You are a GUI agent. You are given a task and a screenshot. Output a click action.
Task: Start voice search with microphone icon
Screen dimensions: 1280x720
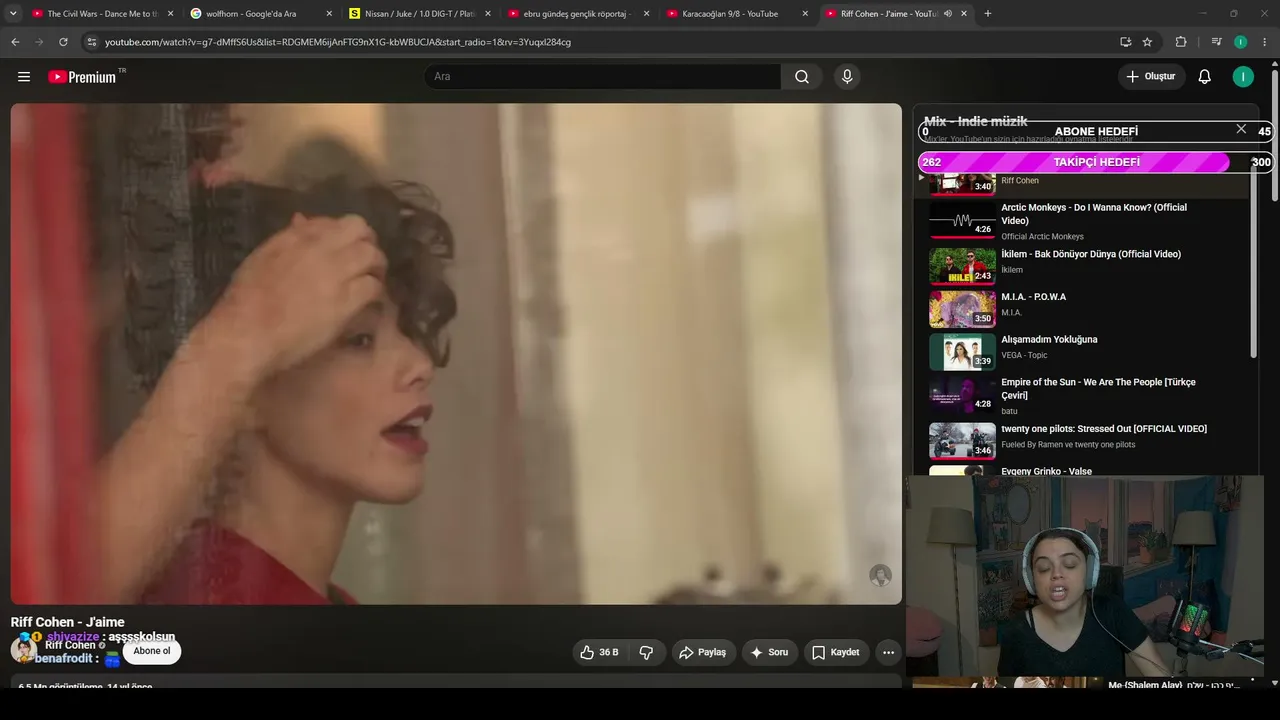click(x=847, y=77)
